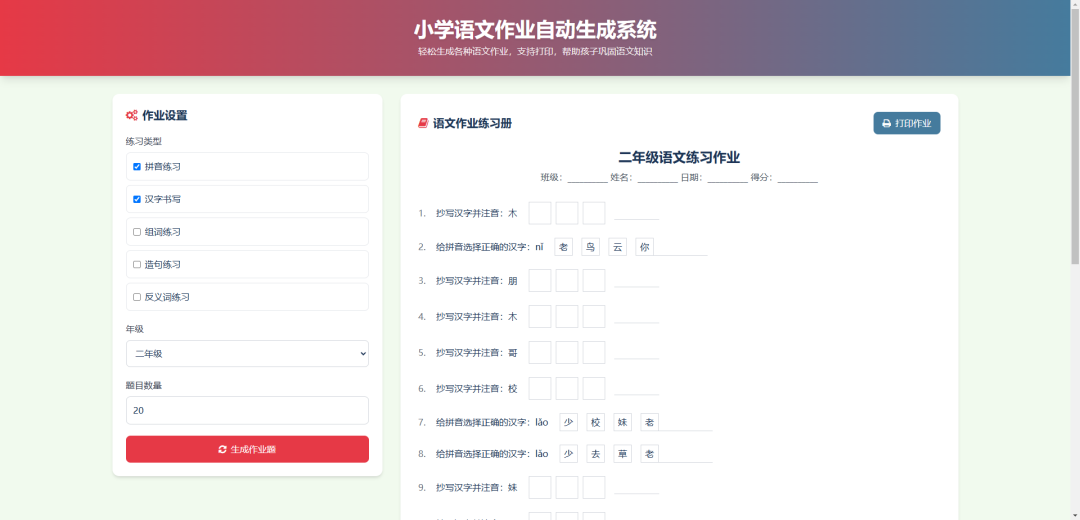1080x520 pixels.
Task: Click the 日期 blank in worksheet header
Action: pos(727,178)
